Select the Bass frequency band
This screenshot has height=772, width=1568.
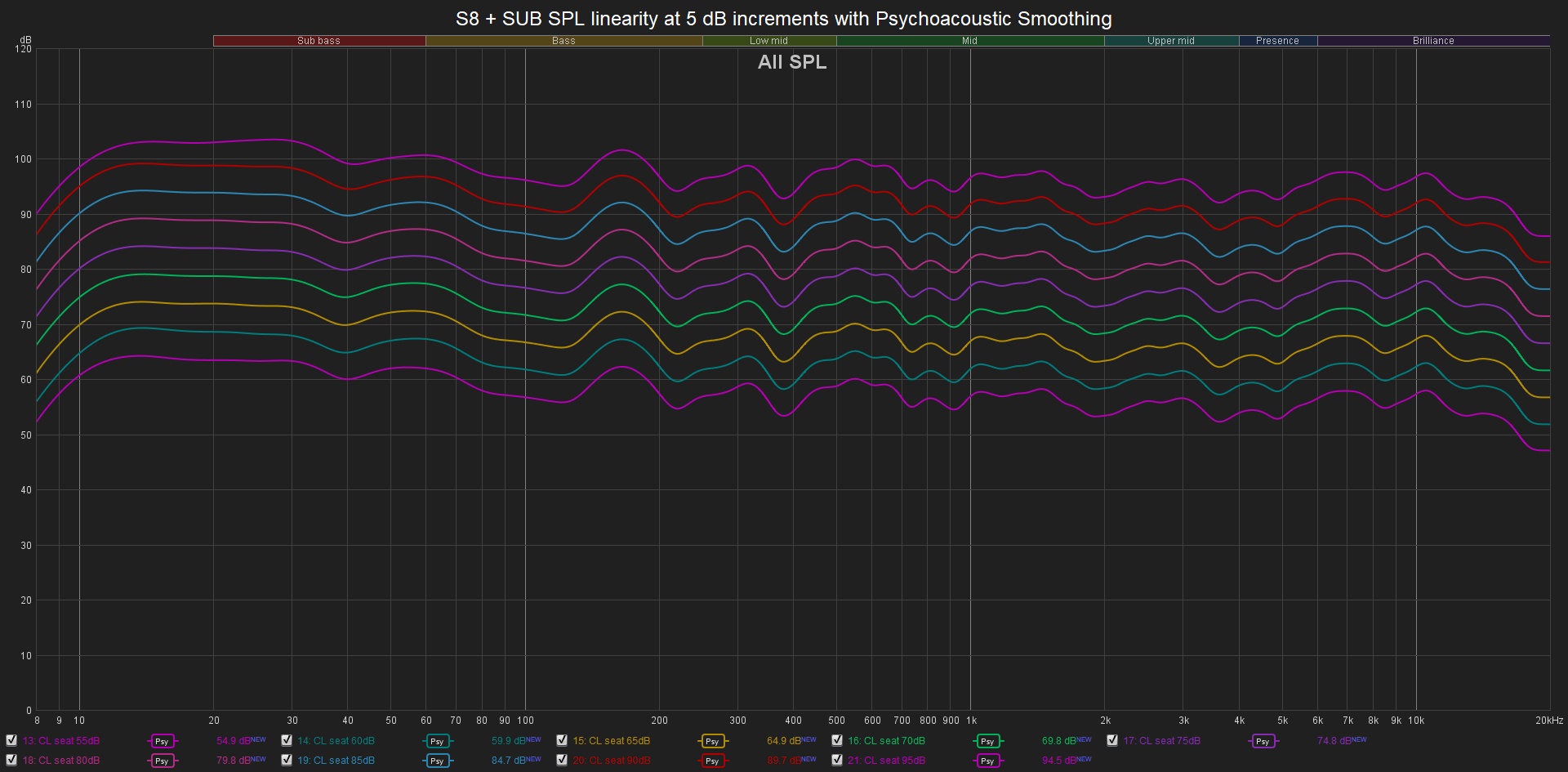563,41
